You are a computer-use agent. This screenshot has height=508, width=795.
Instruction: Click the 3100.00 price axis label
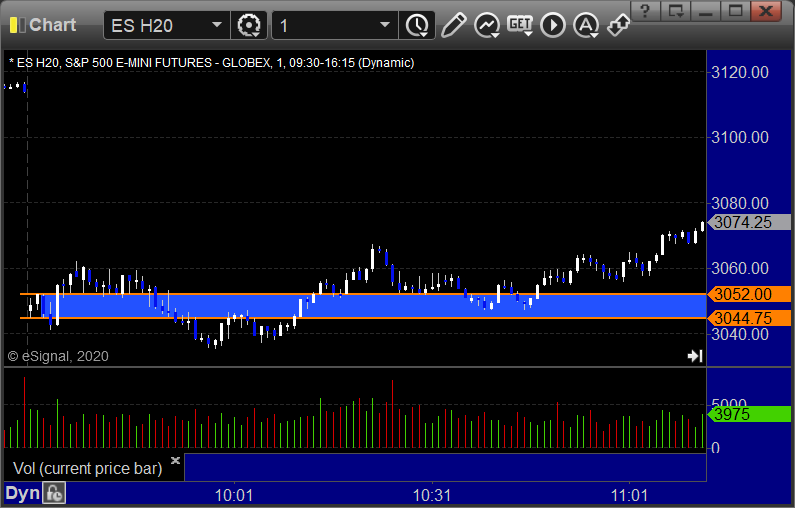tap(740, 137)
